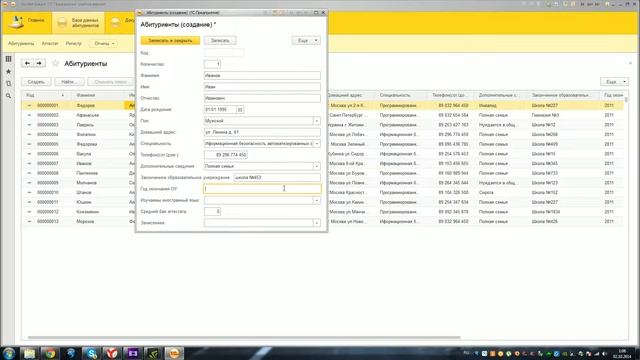Click row icon of 000000007 Иванов
Screen dimensions: 640x360
pos(29,163)
